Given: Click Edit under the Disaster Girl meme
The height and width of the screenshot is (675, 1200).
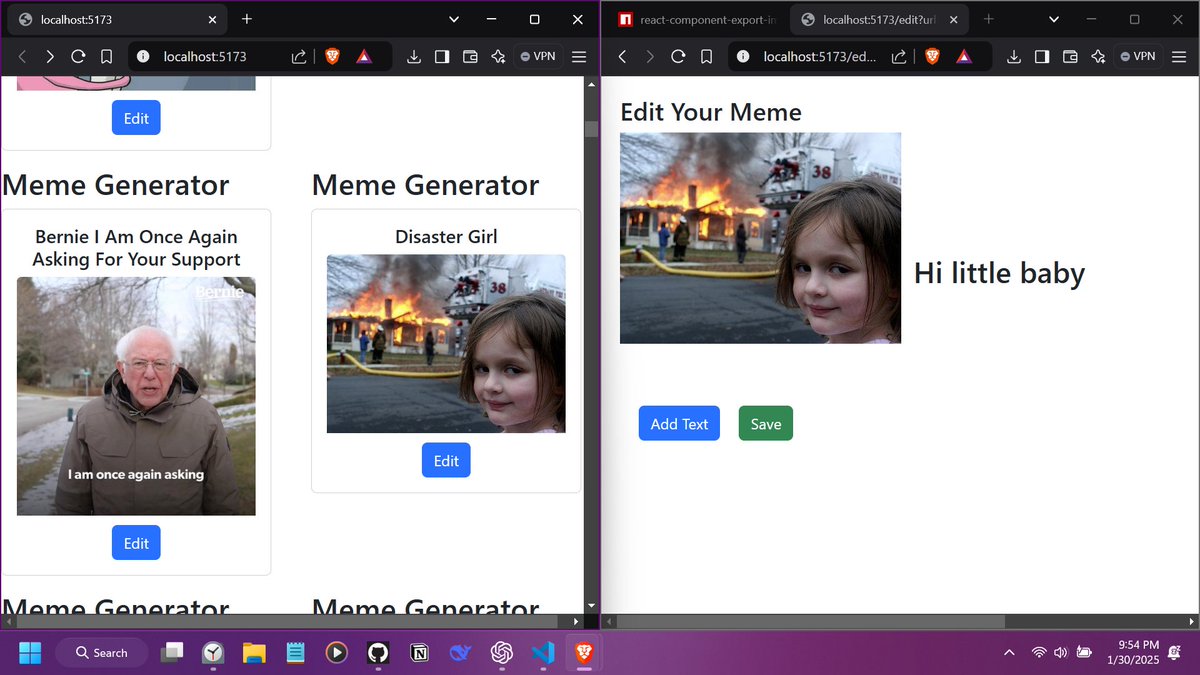Looking at the screenshot, I should [x=446, y=460].
